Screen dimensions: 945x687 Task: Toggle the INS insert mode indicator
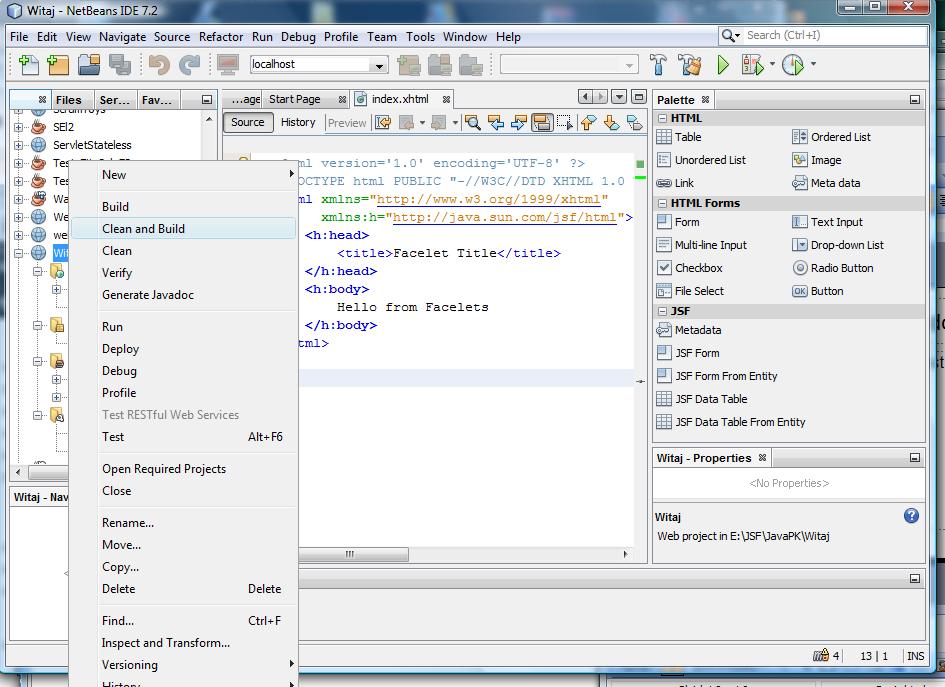click(x=915, y=656)
